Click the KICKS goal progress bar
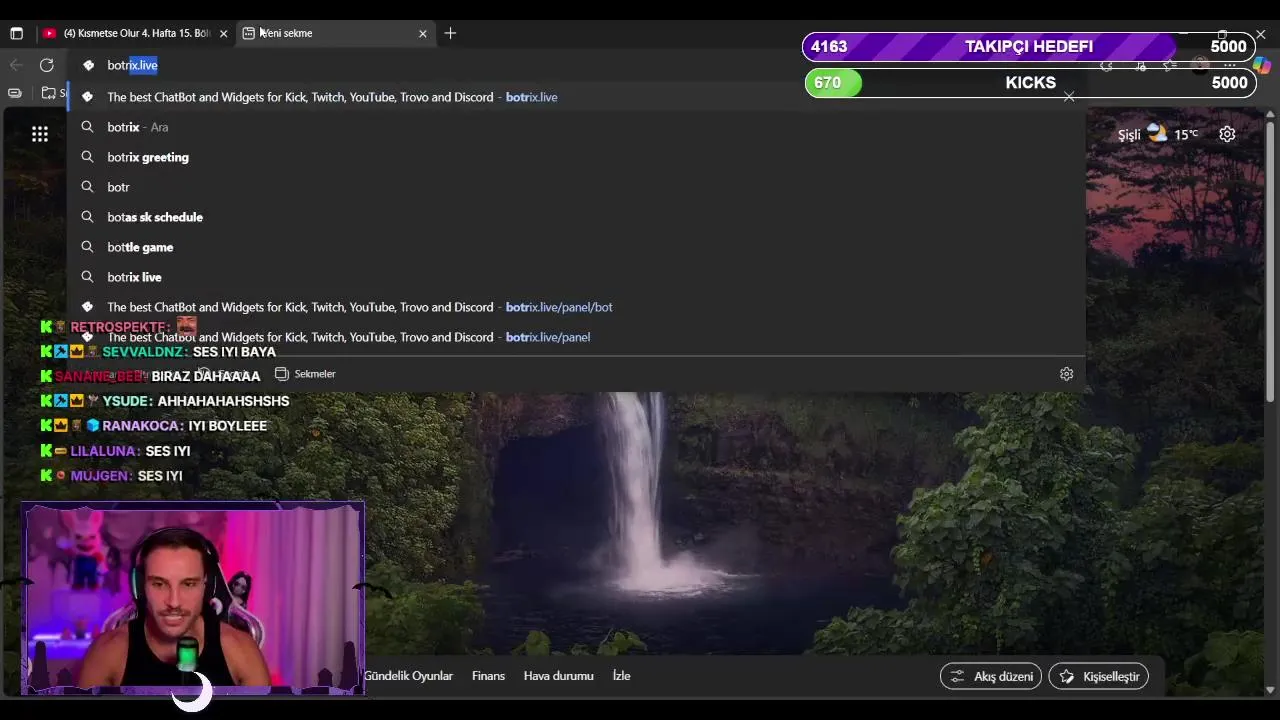The width and height of the screenshot is (1280, 720). pos(1030,83)
